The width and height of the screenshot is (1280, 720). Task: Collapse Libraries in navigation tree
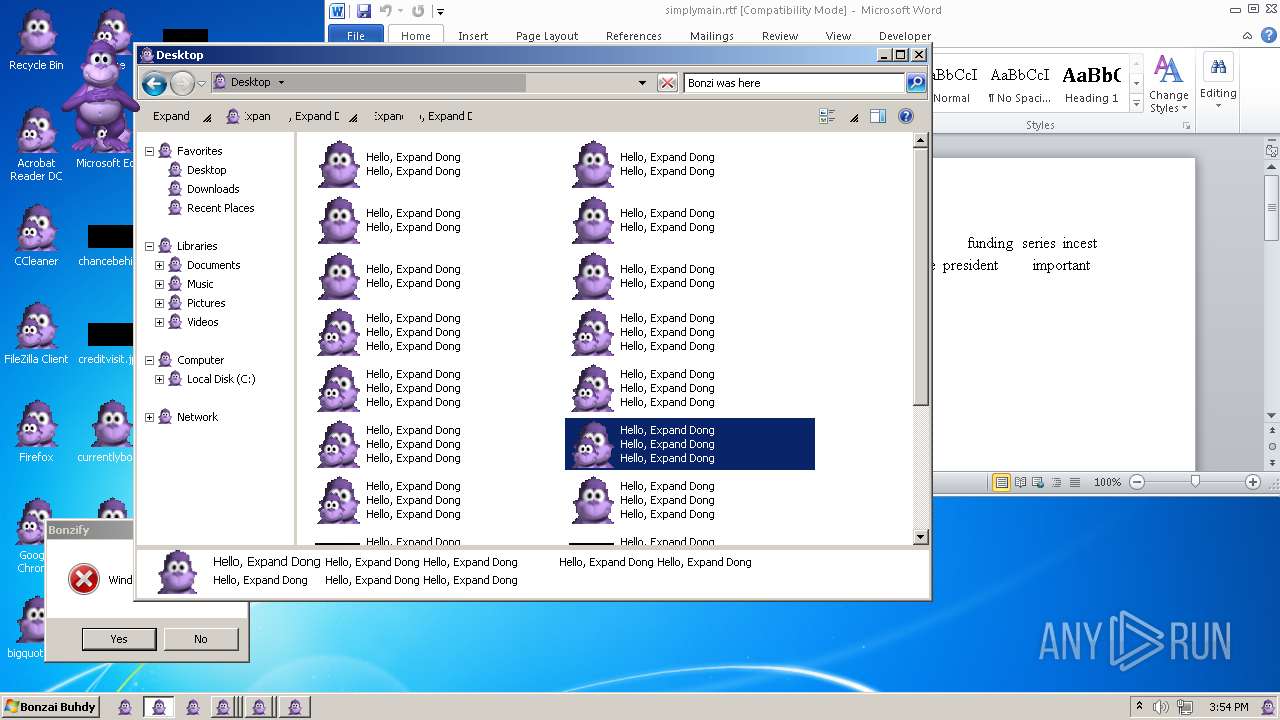150,246
